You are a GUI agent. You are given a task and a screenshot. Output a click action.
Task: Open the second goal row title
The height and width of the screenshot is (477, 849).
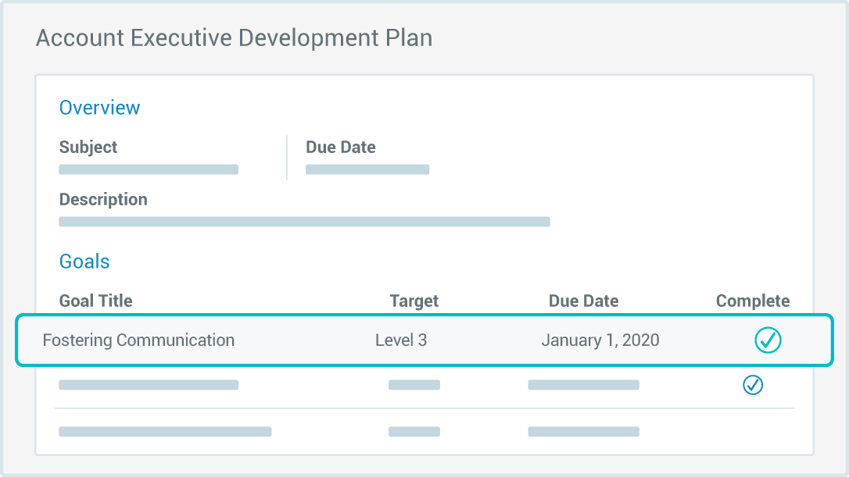[x=149, y=385]
